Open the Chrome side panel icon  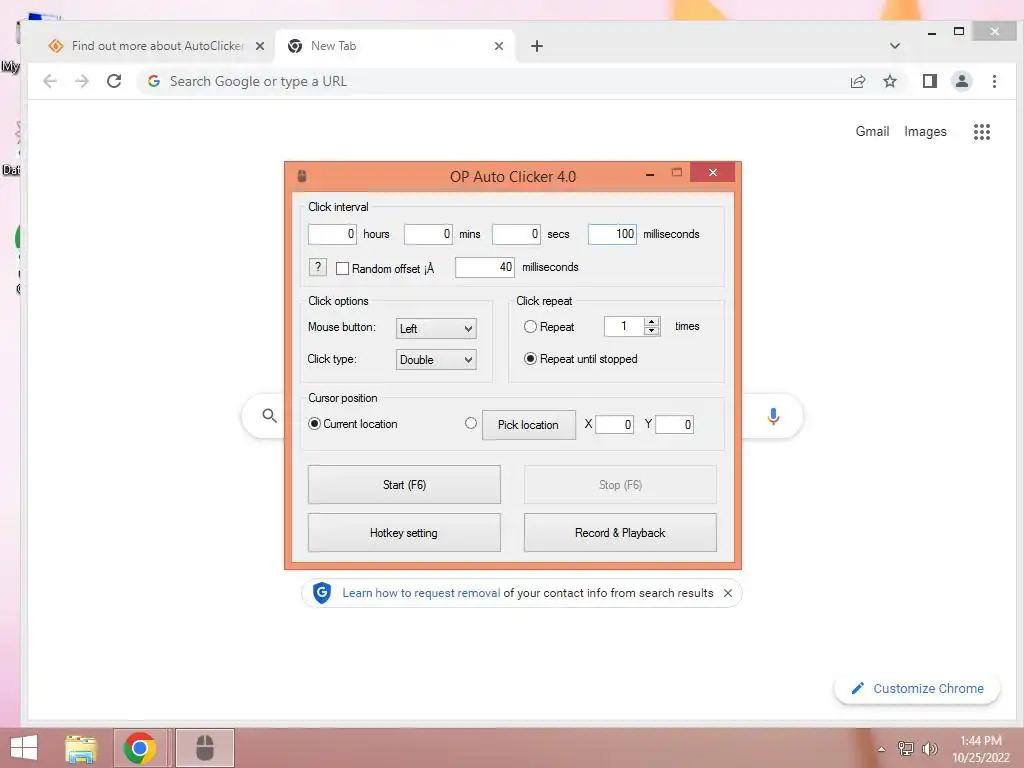929,81
